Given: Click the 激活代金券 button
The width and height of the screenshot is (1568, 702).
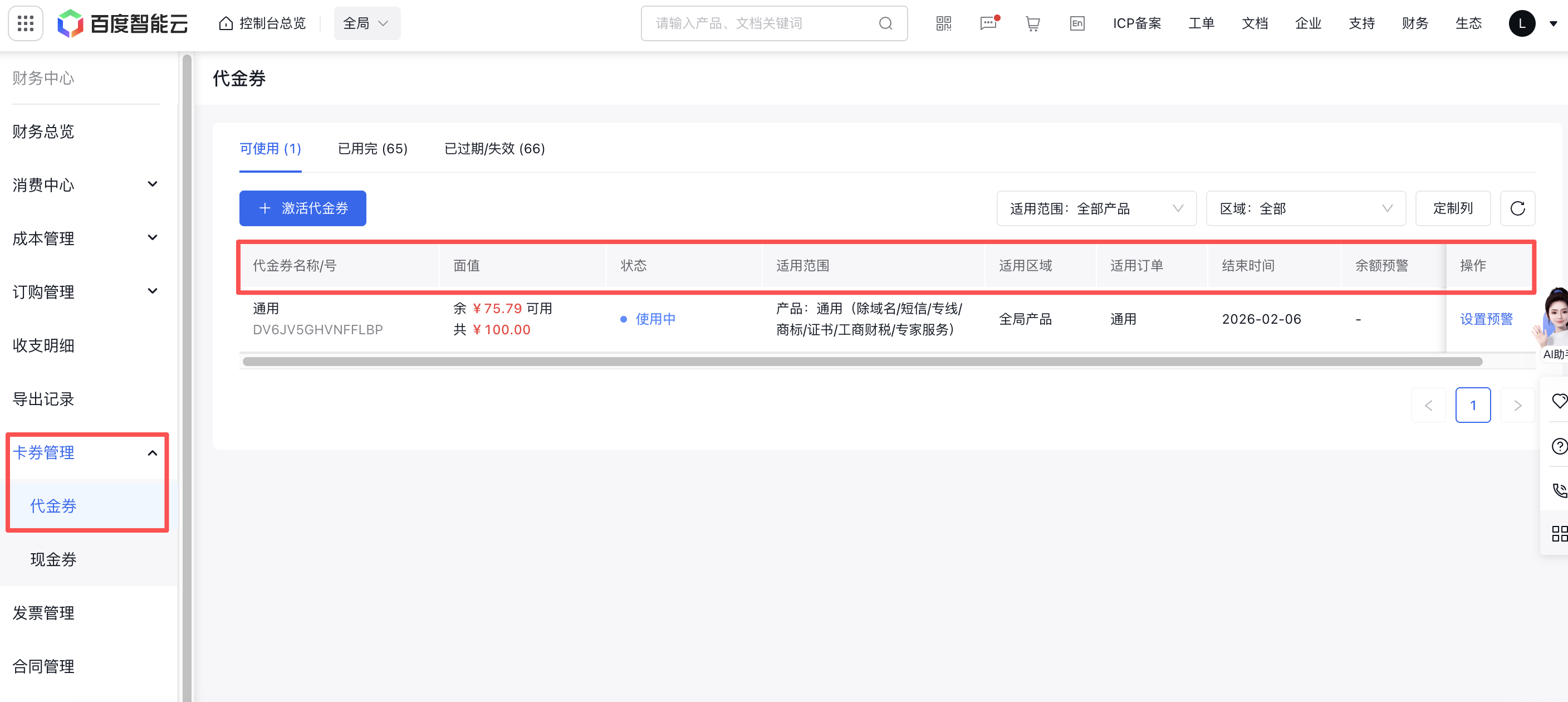Looking at the screenshot, I should pyautogui.click(x=302, y=208).
